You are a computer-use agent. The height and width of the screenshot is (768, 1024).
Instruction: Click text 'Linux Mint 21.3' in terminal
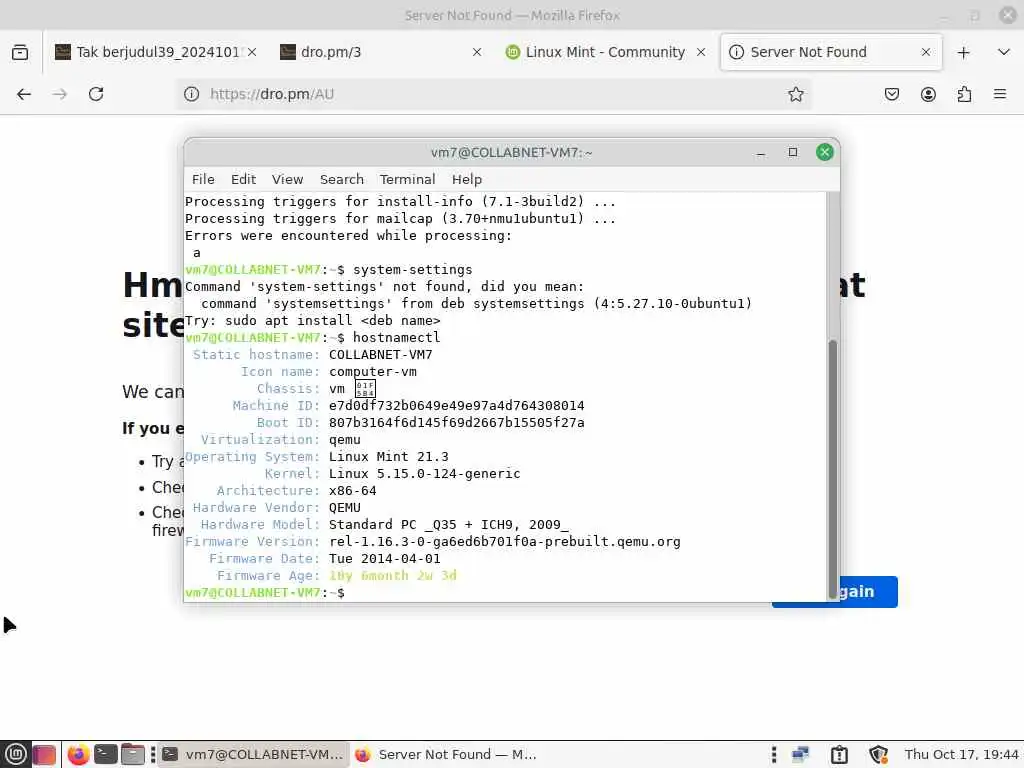[389, 456]
